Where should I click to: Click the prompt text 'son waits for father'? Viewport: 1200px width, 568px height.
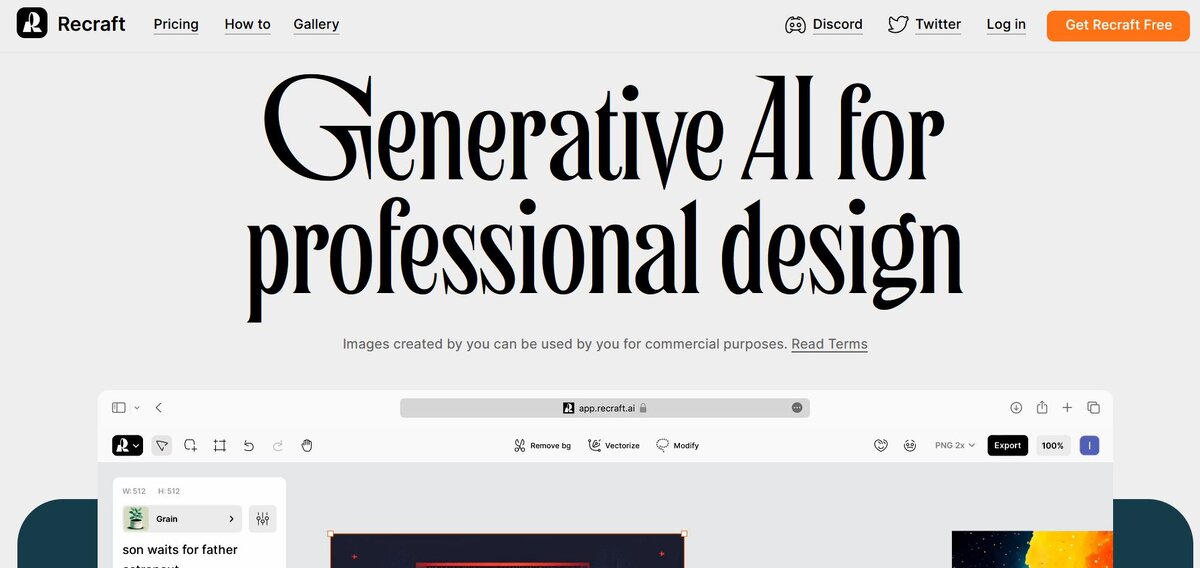tap(180, 549)
